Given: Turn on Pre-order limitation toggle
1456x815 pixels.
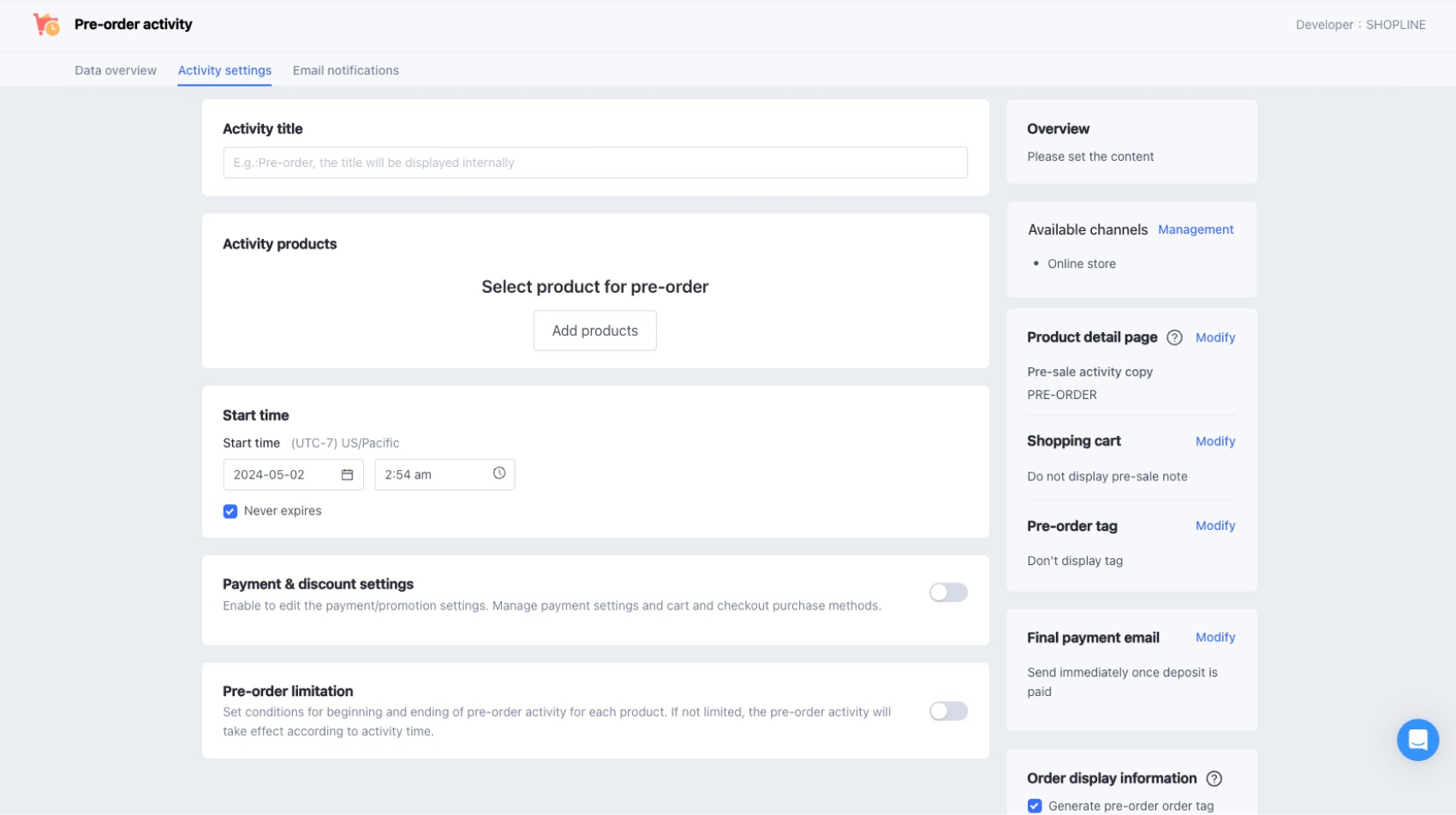Looking at the screenshot, I should click(x=948, y=711).
